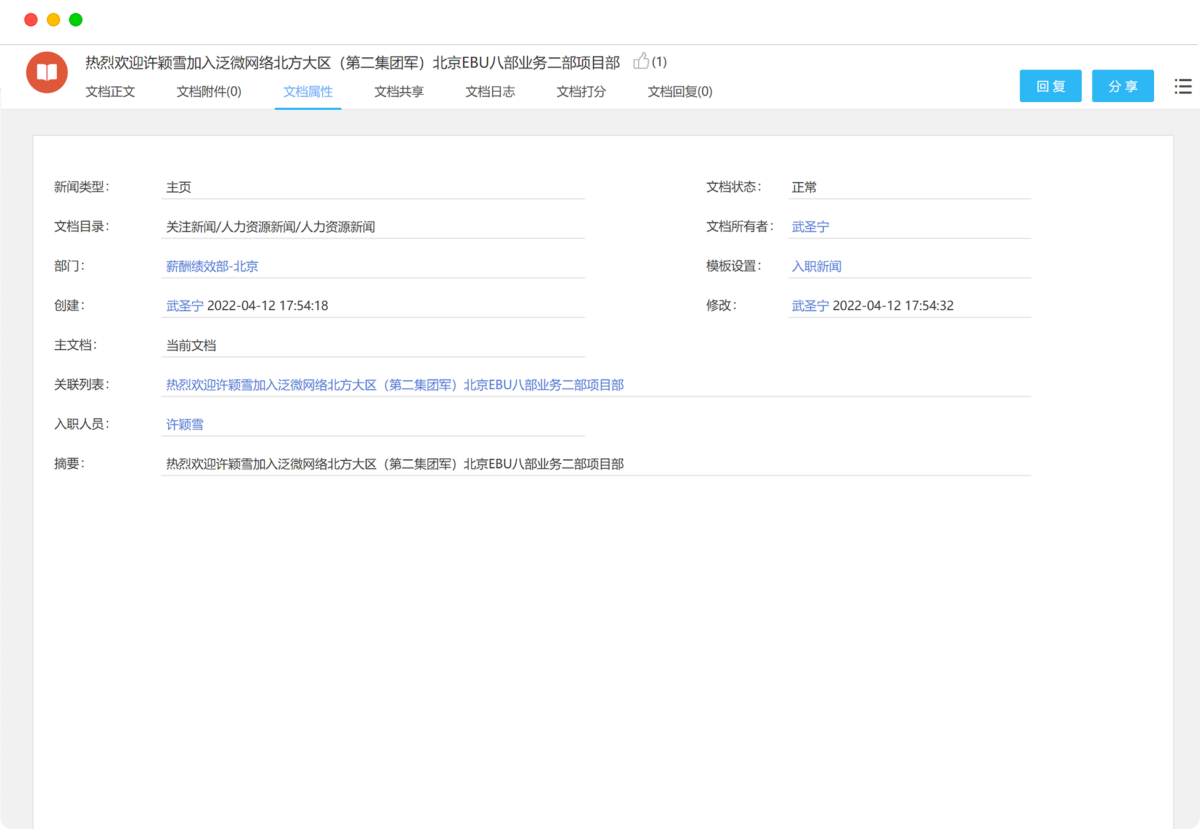1200x829 pixels.
Task: Close the window with red button
Action: pos(31,20)
